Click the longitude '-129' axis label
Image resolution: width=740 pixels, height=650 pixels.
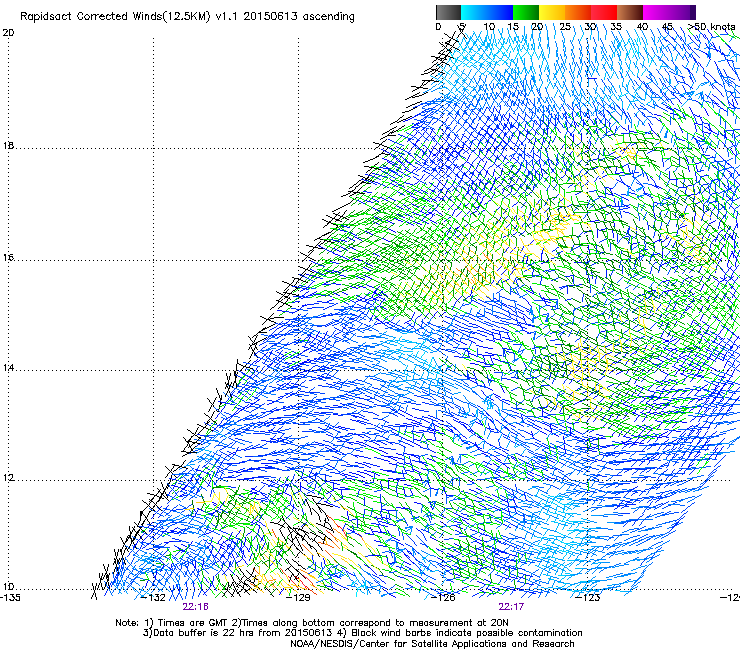point(298,598)
